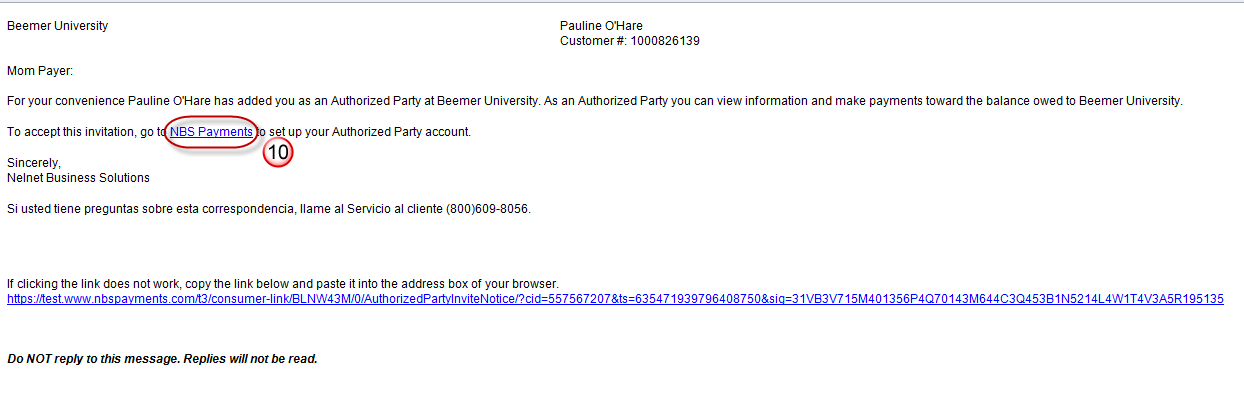Open the long nbspayments.com URL link

(614, 299)
